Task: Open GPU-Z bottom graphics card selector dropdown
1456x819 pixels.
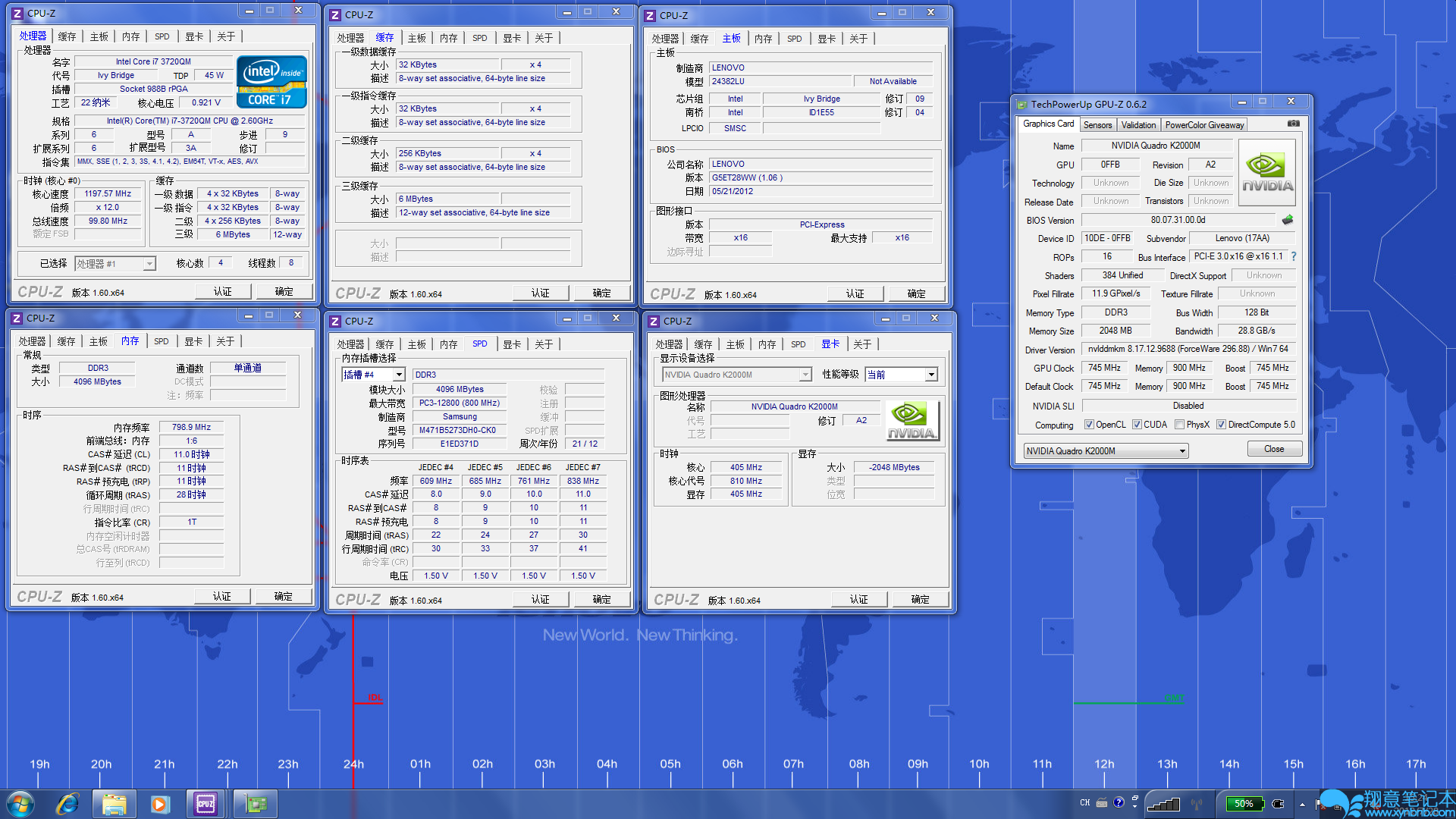Action: pos(1106,450)
